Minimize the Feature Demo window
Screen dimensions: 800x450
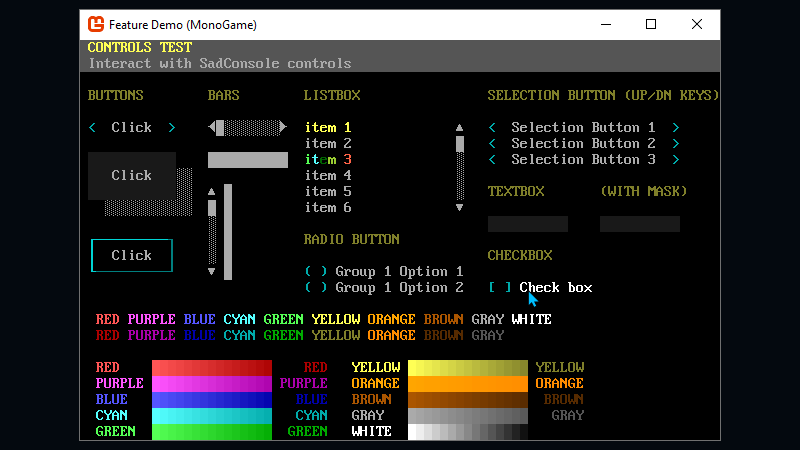point(606,24)
